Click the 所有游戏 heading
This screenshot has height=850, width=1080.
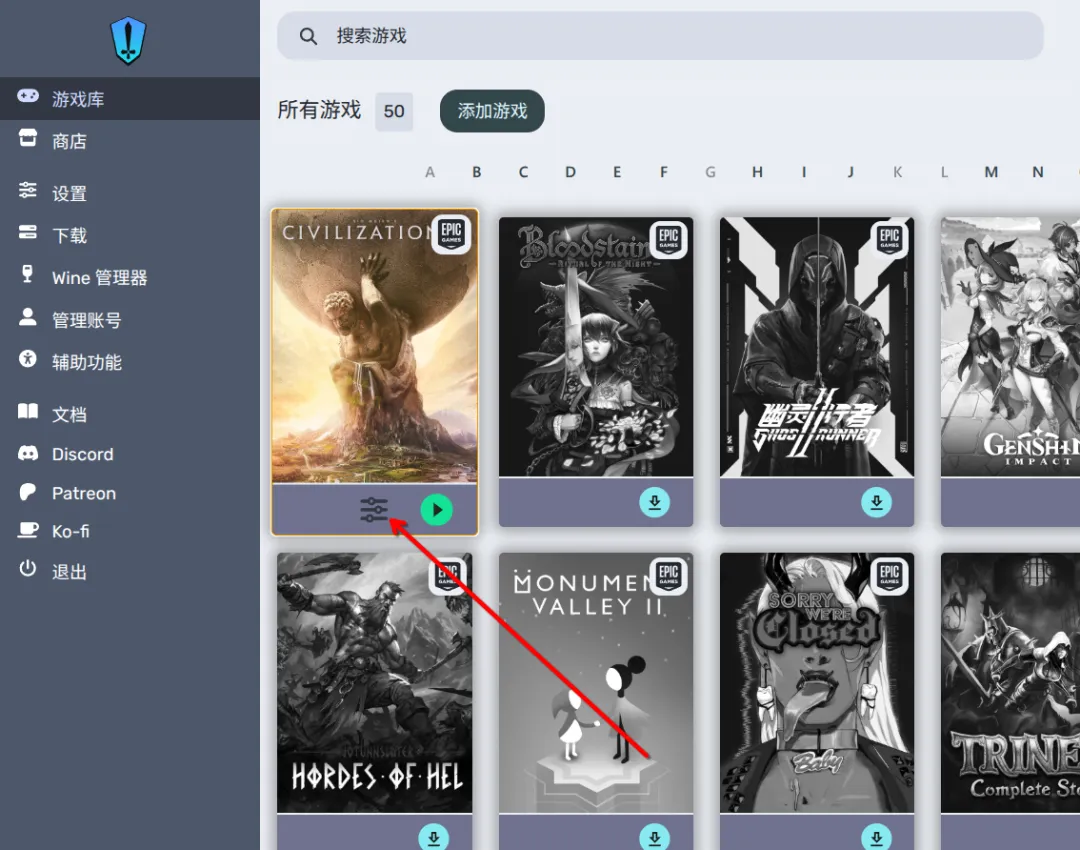[319, 110]
